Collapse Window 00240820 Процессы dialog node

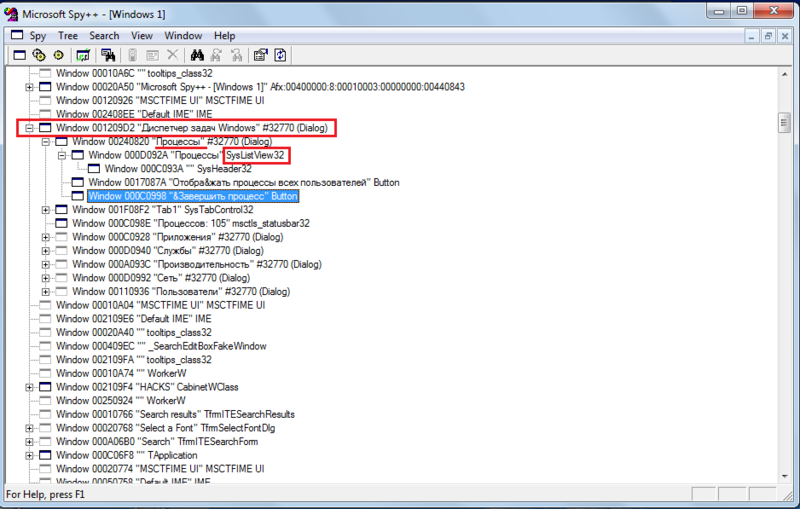(46, 142)
